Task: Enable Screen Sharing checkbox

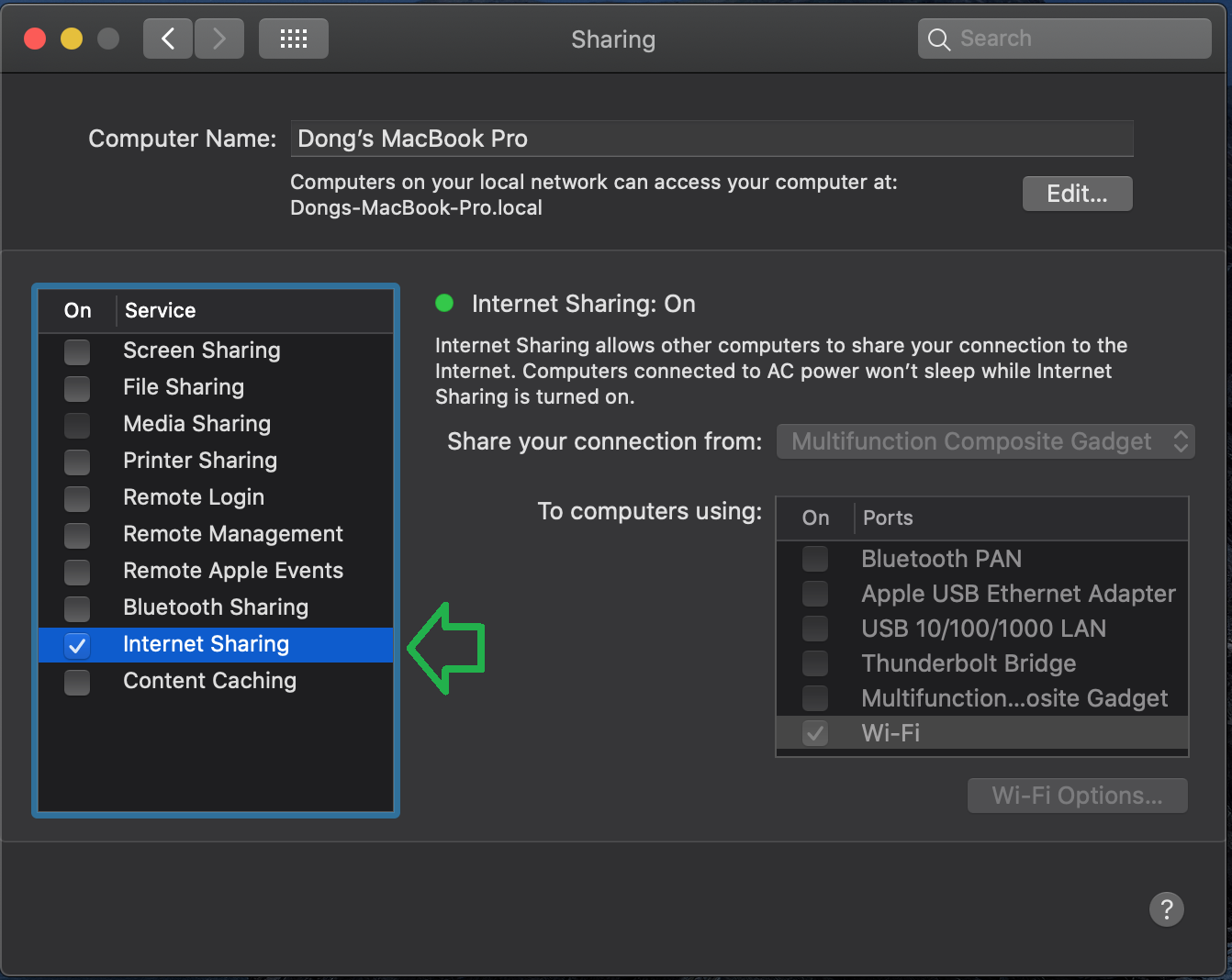Action: point(77,351)
